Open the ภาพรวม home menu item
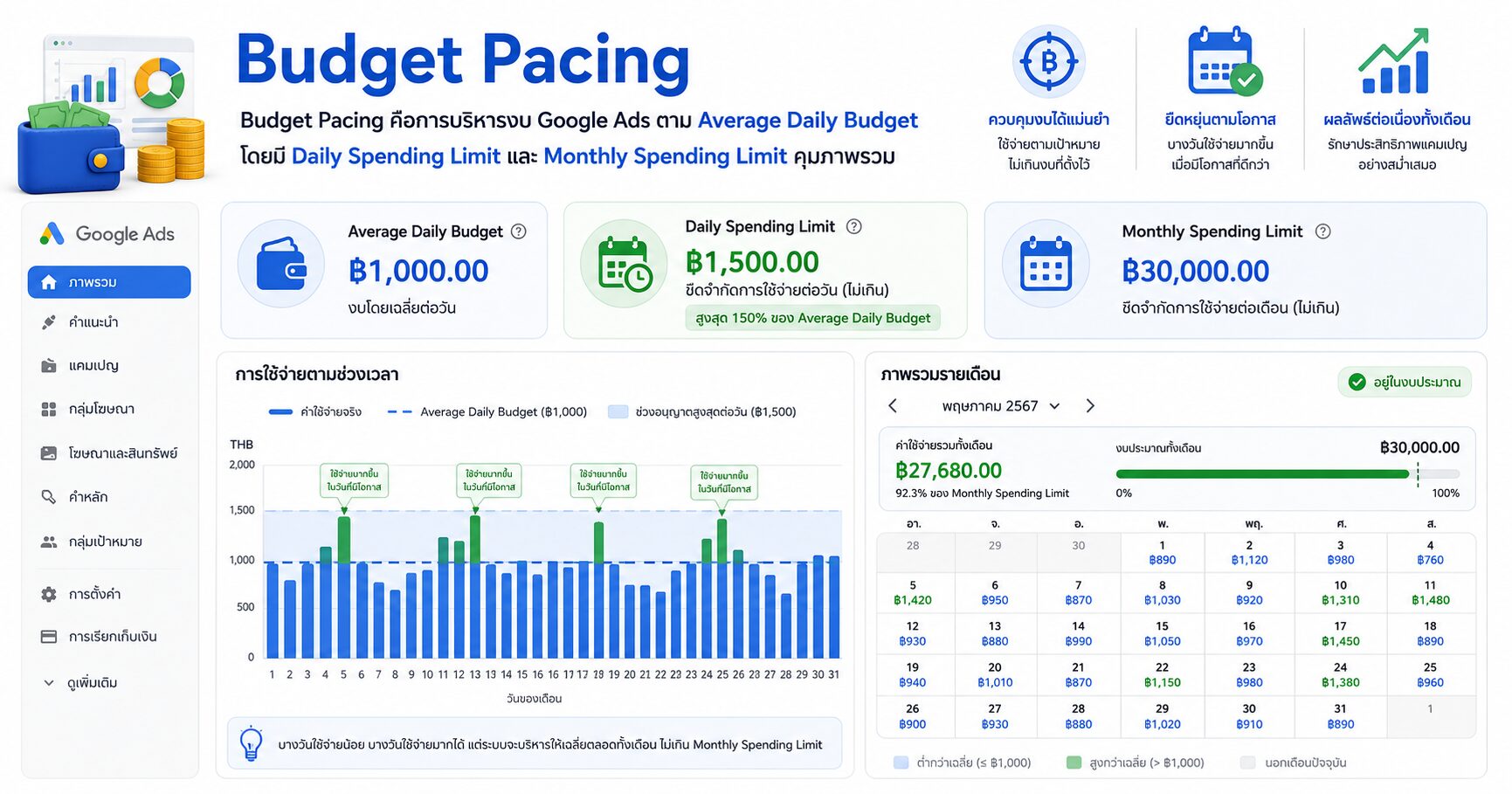 (x=109, y=282)
